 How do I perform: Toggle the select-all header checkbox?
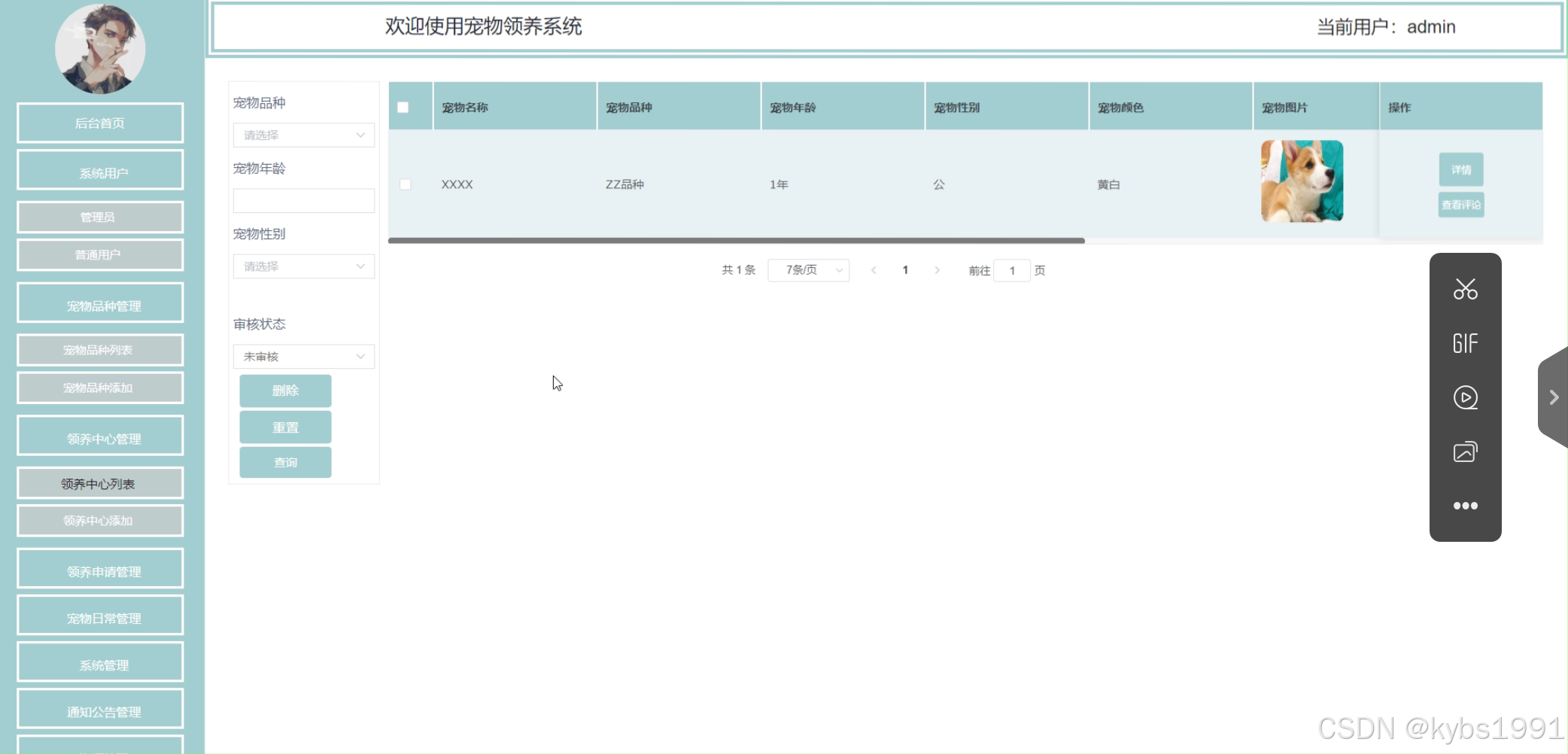coord(403,108)
